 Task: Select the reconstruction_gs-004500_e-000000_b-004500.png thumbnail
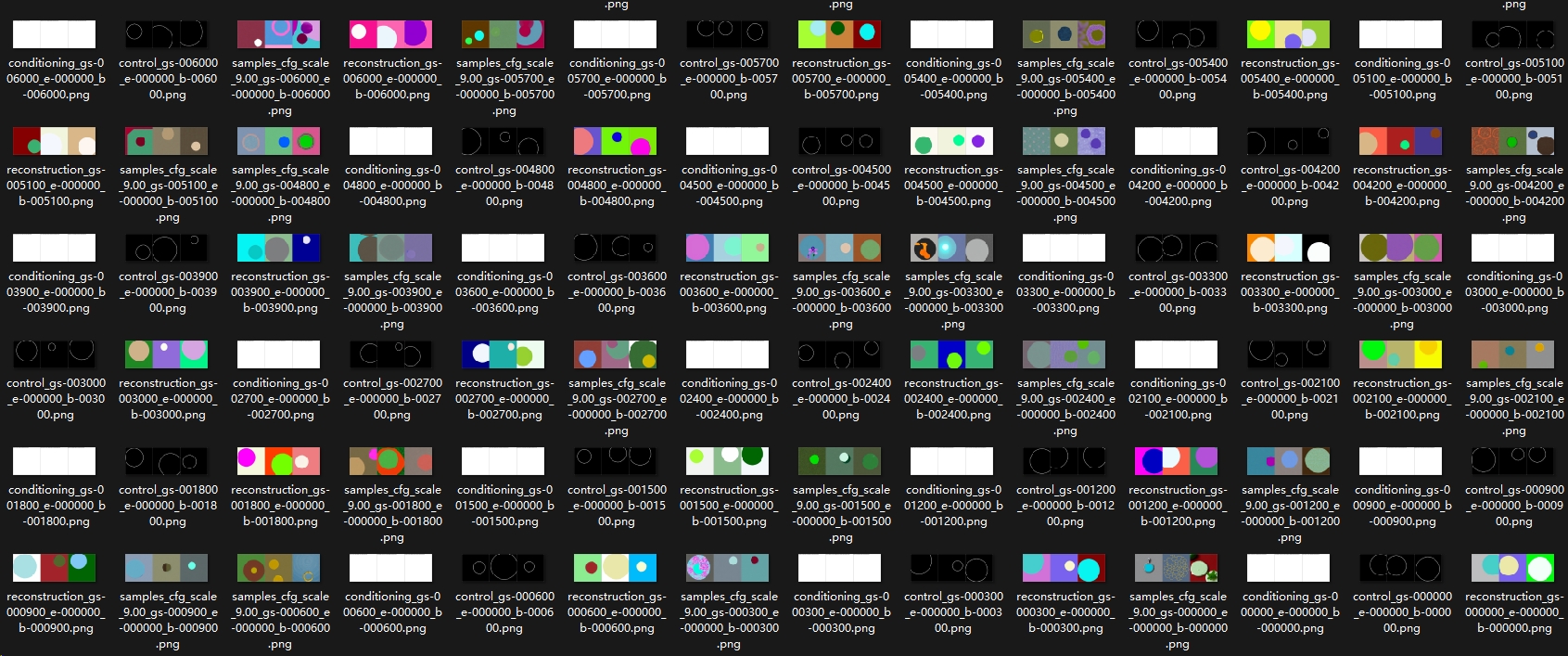pos(952,141)
